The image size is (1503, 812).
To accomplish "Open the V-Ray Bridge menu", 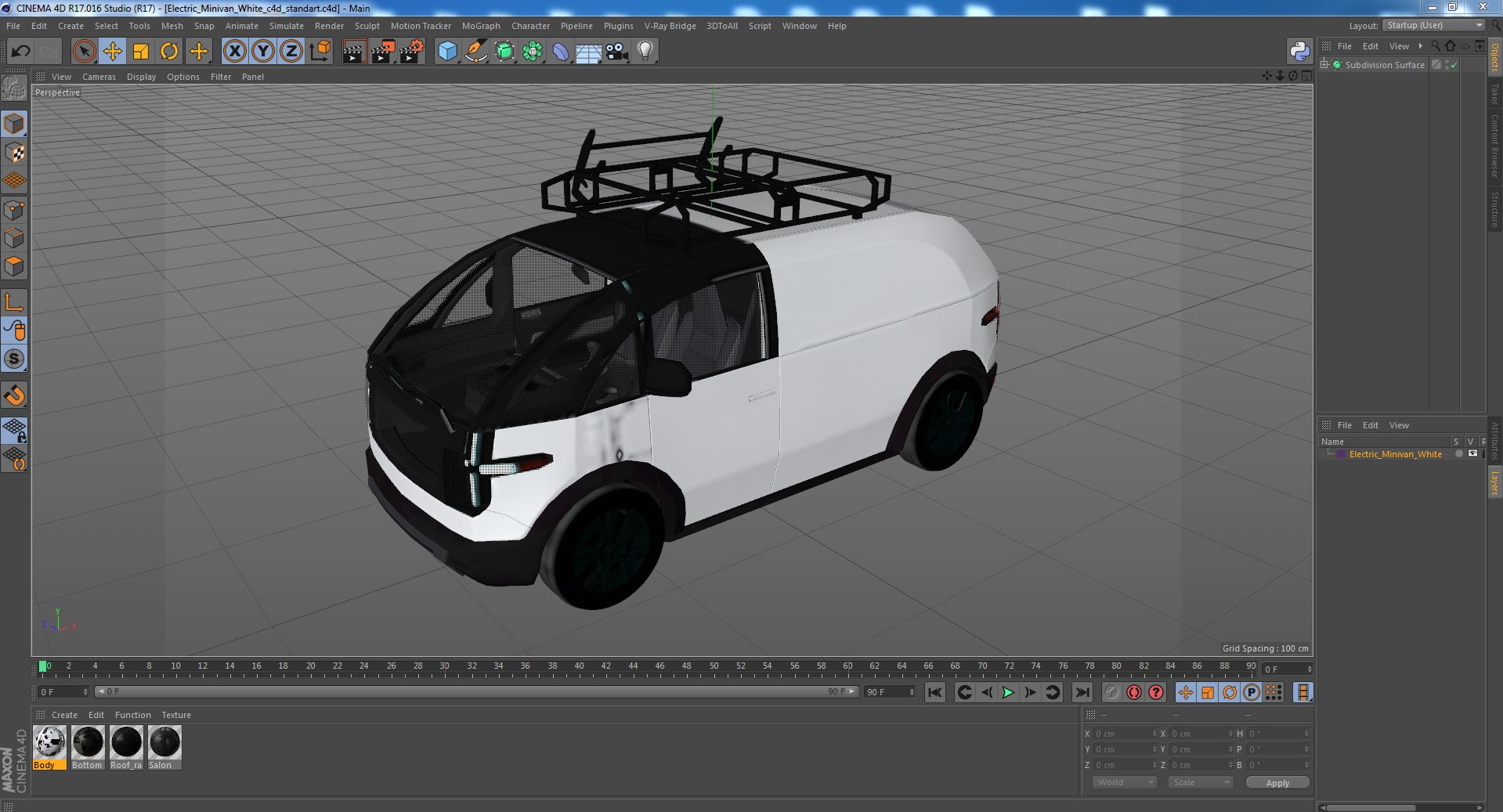I will (x=670, y=26).
